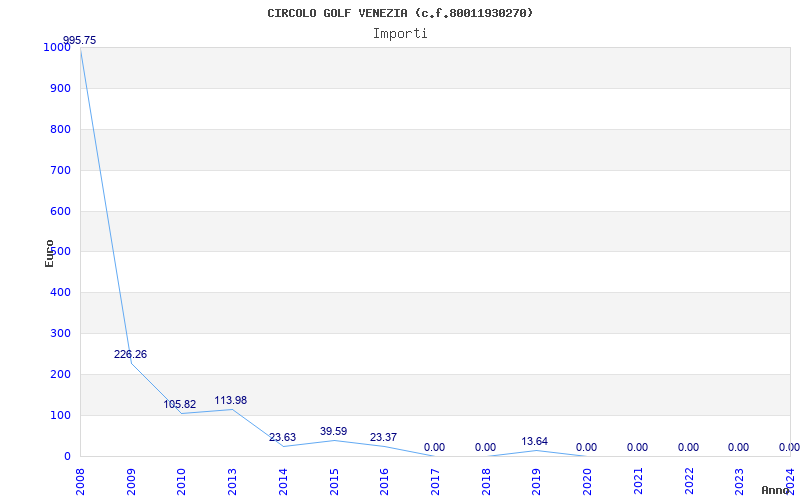Select the 0.00 value for year 2023
800x500 pixels.
click(x=738, y=447)
